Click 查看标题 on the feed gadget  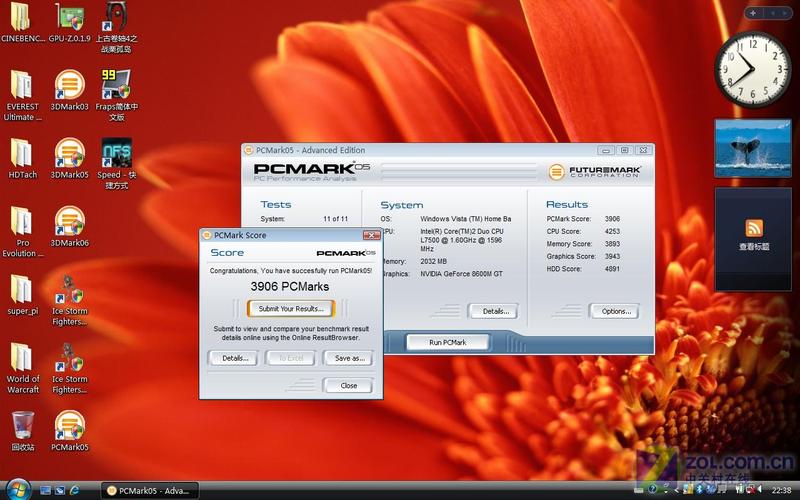[754, 247]
